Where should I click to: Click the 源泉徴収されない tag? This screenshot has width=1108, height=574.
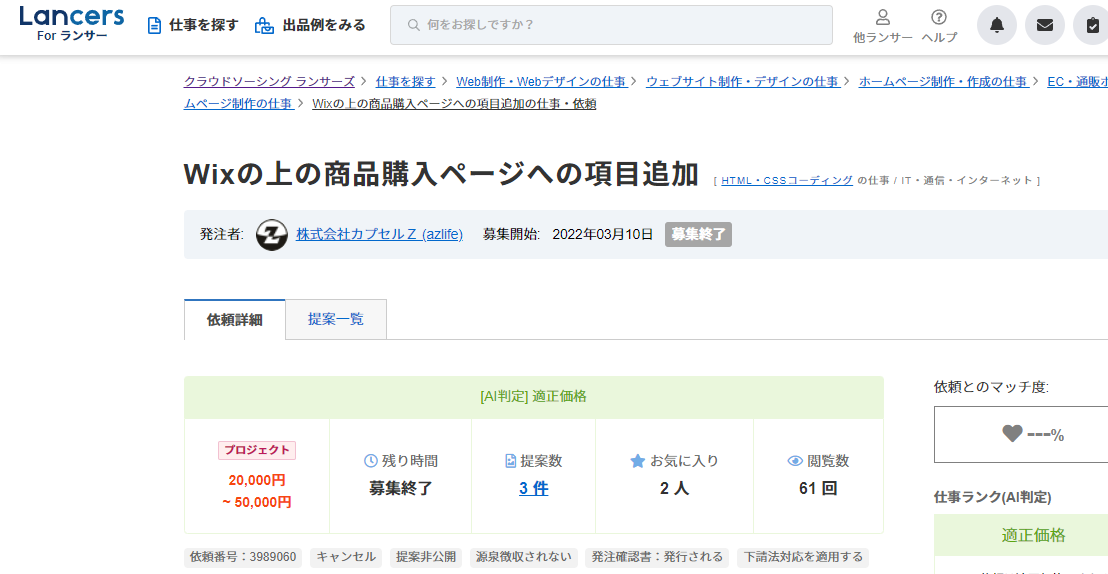[524, 557]
